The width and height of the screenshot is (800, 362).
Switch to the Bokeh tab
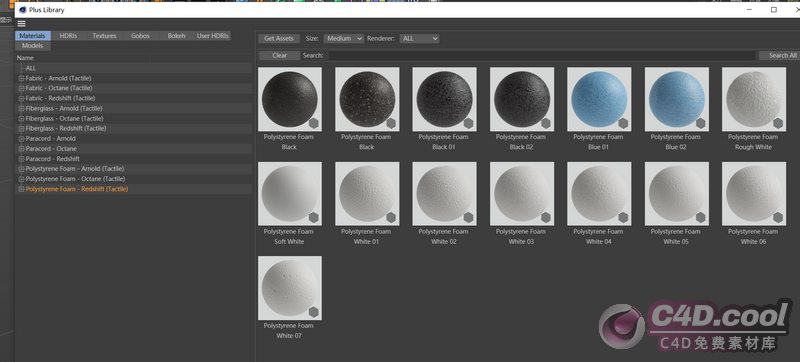point(177,36)
